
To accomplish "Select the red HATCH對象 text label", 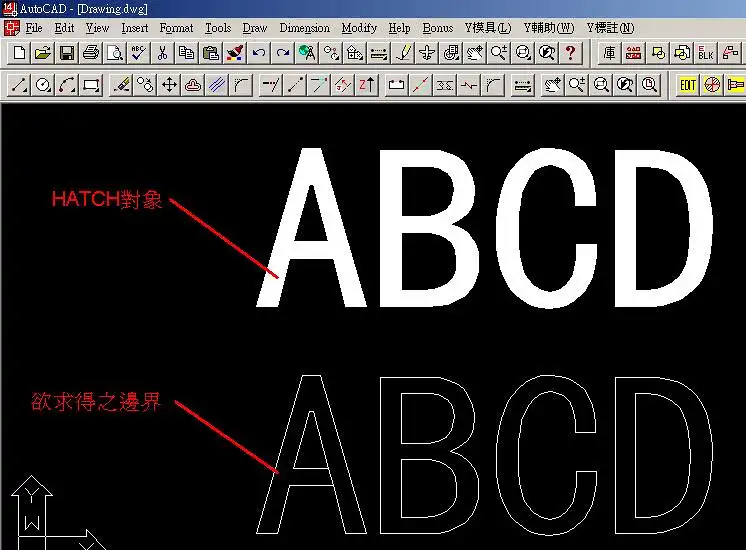I will (x=107, y=199).
